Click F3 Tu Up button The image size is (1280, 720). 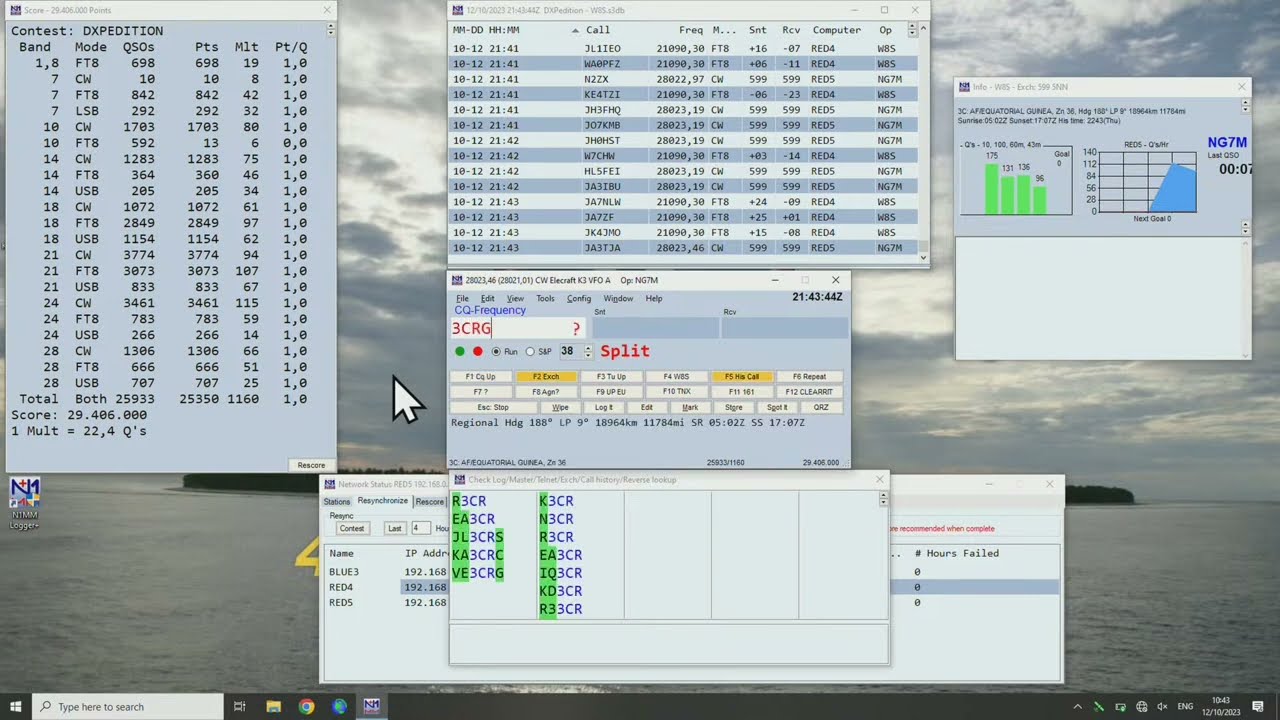click(611, 377)
